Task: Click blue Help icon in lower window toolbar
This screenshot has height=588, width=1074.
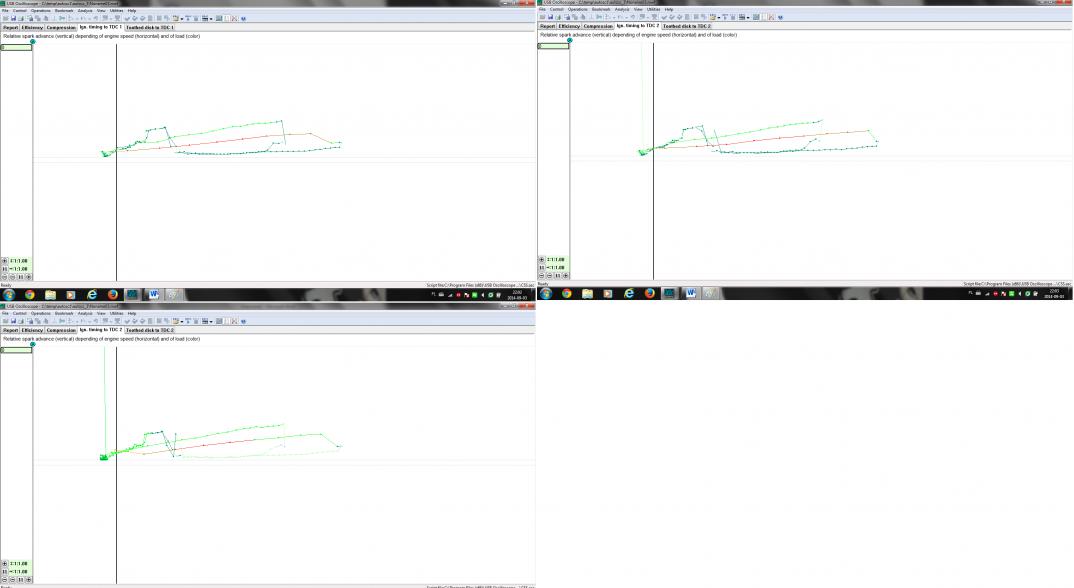Action: (243, 321)
